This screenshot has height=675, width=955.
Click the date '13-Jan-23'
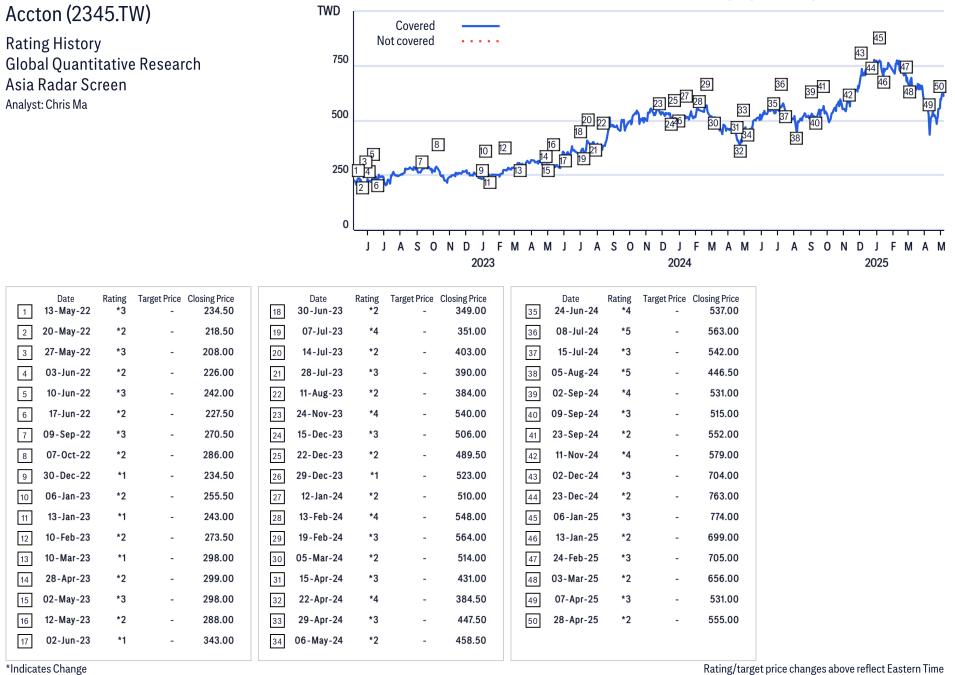tap(69, 517)
